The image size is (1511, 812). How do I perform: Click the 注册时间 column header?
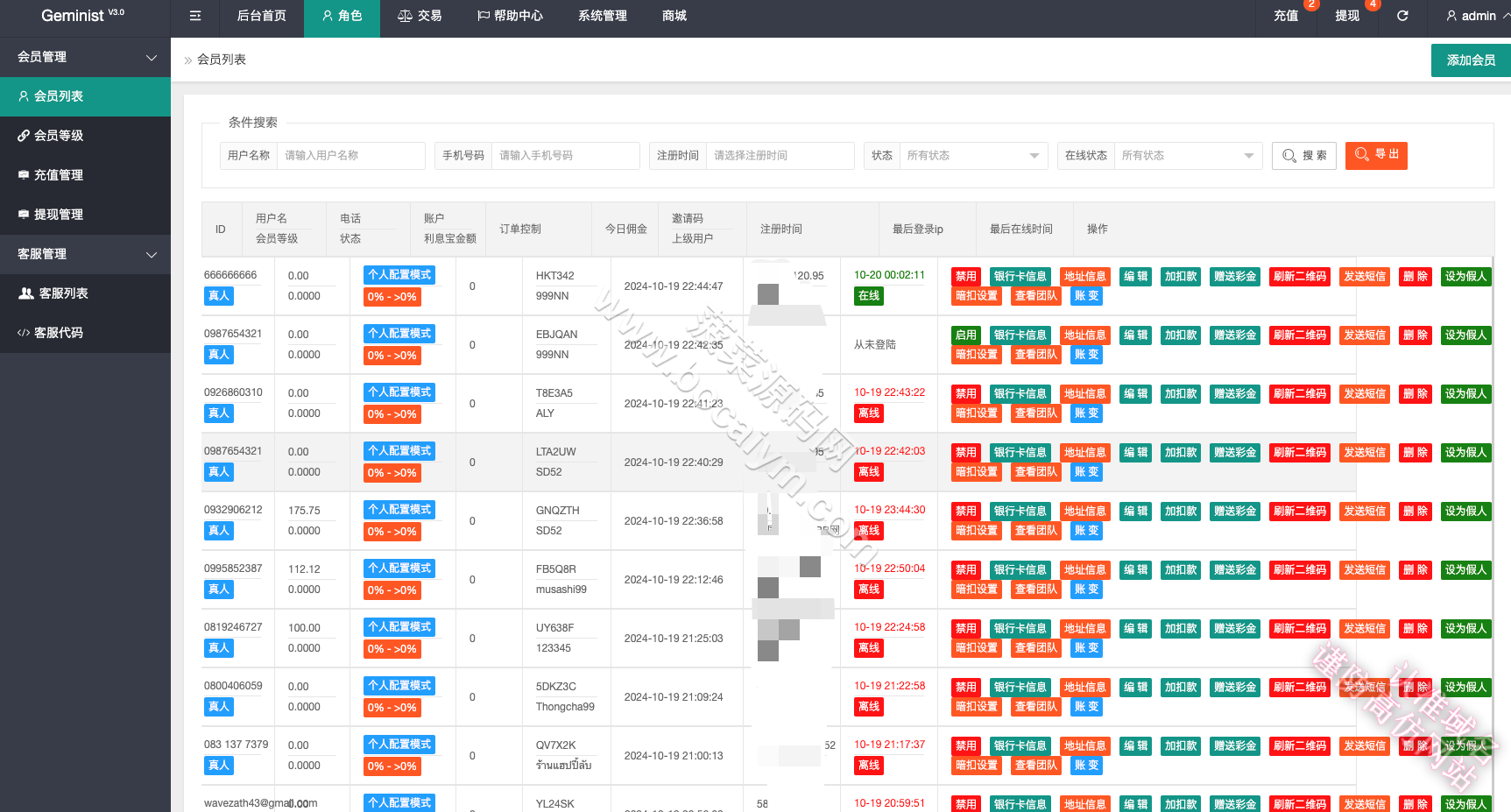(x=781, y=229)
